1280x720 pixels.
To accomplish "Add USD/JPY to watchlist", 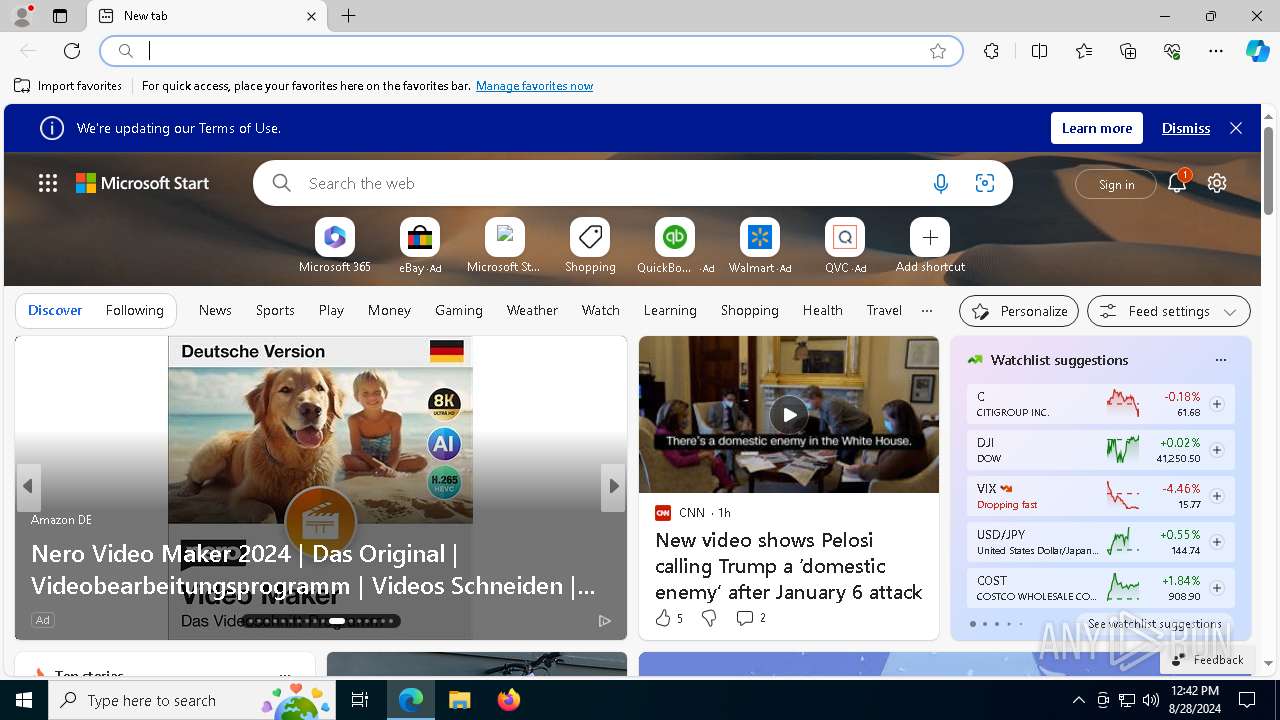I will (1217, 542).
